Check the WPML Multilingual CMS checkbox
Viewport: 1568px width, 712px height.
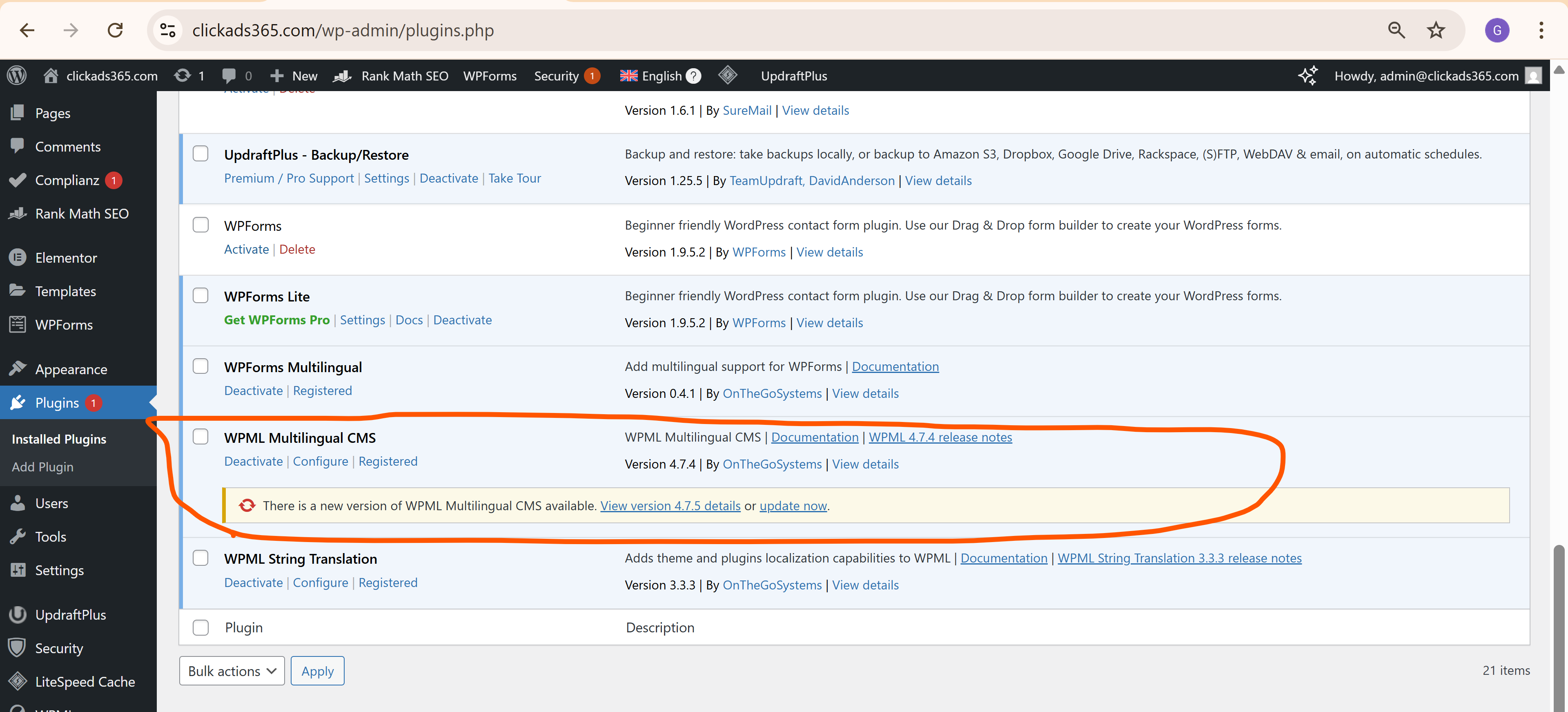tap(200, 437)
